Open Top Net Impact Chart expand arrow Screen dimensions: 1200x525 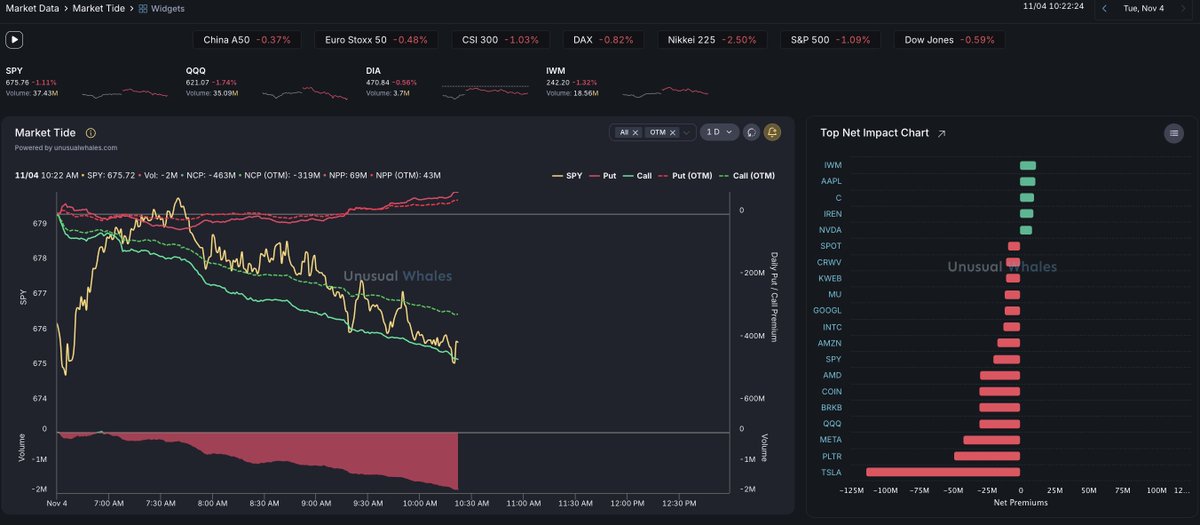click(x=941, y=133)
